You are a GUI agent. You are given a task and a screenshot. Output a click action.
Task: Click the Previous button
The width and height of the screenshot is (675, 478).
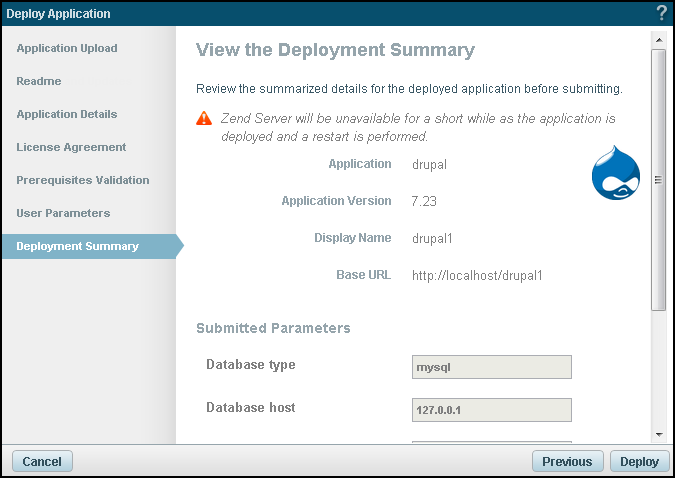(x=567, y=461)
